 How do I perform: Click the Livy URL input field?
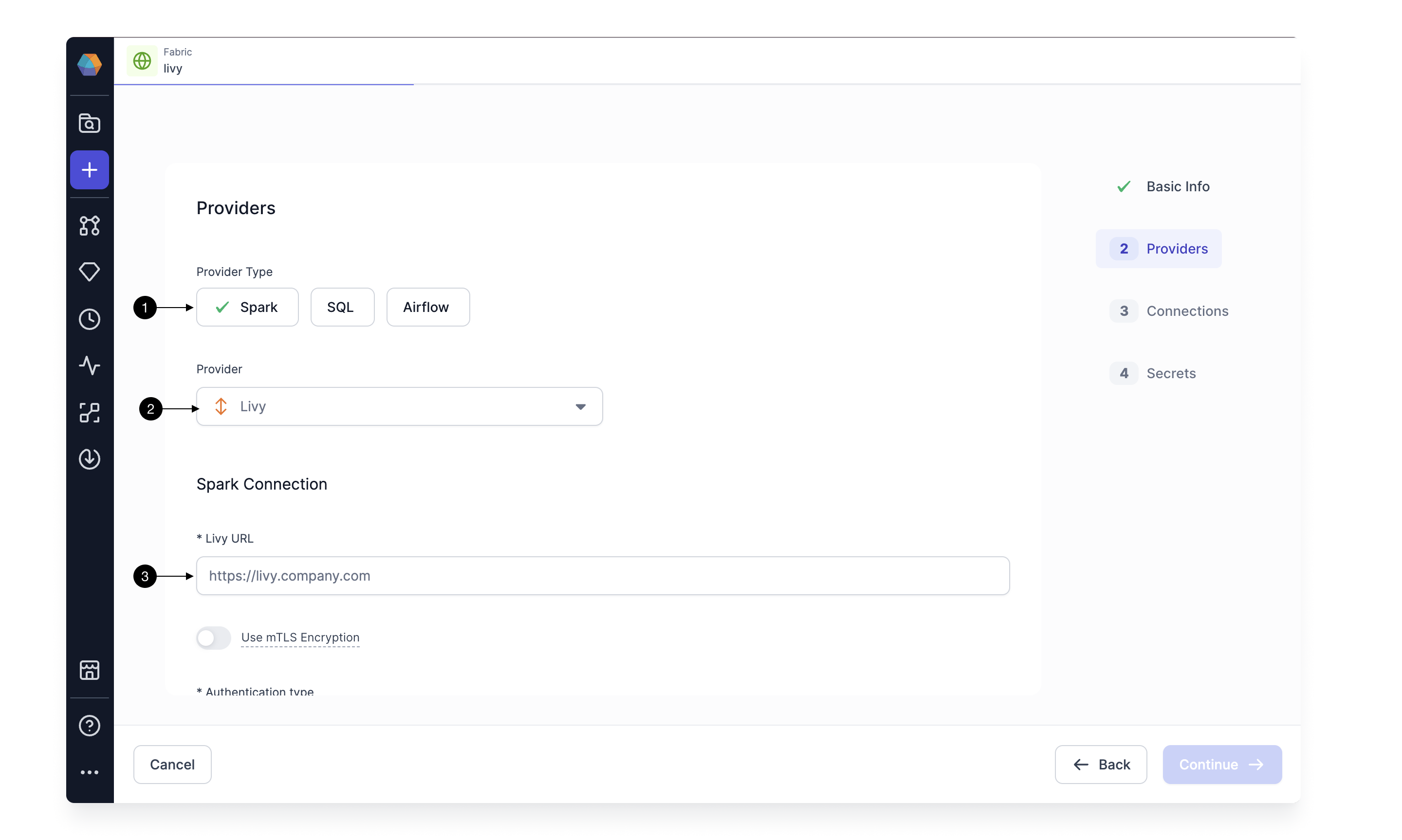603,575
